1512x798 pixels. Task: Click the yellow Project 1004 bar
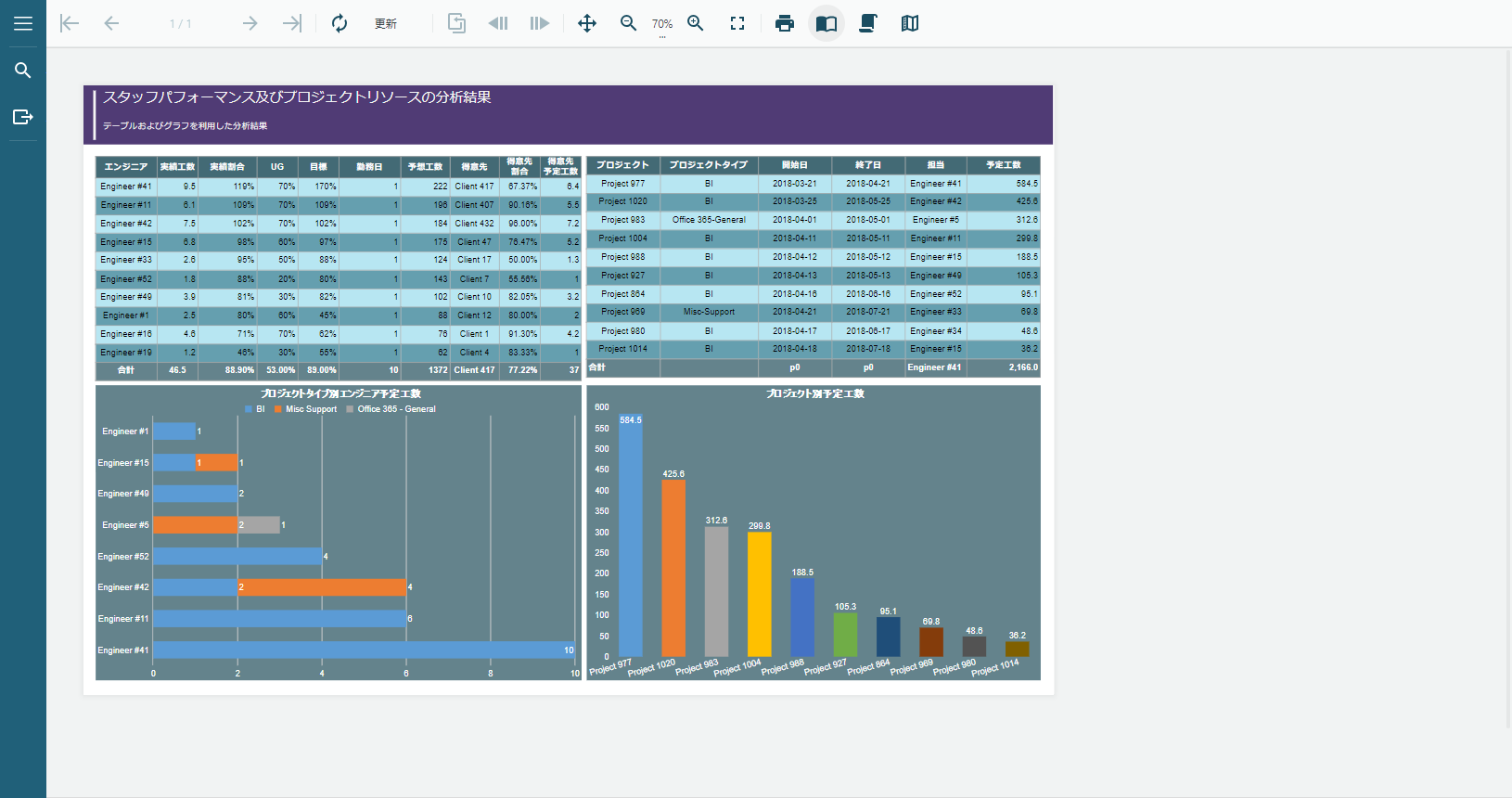click(760, 594)
